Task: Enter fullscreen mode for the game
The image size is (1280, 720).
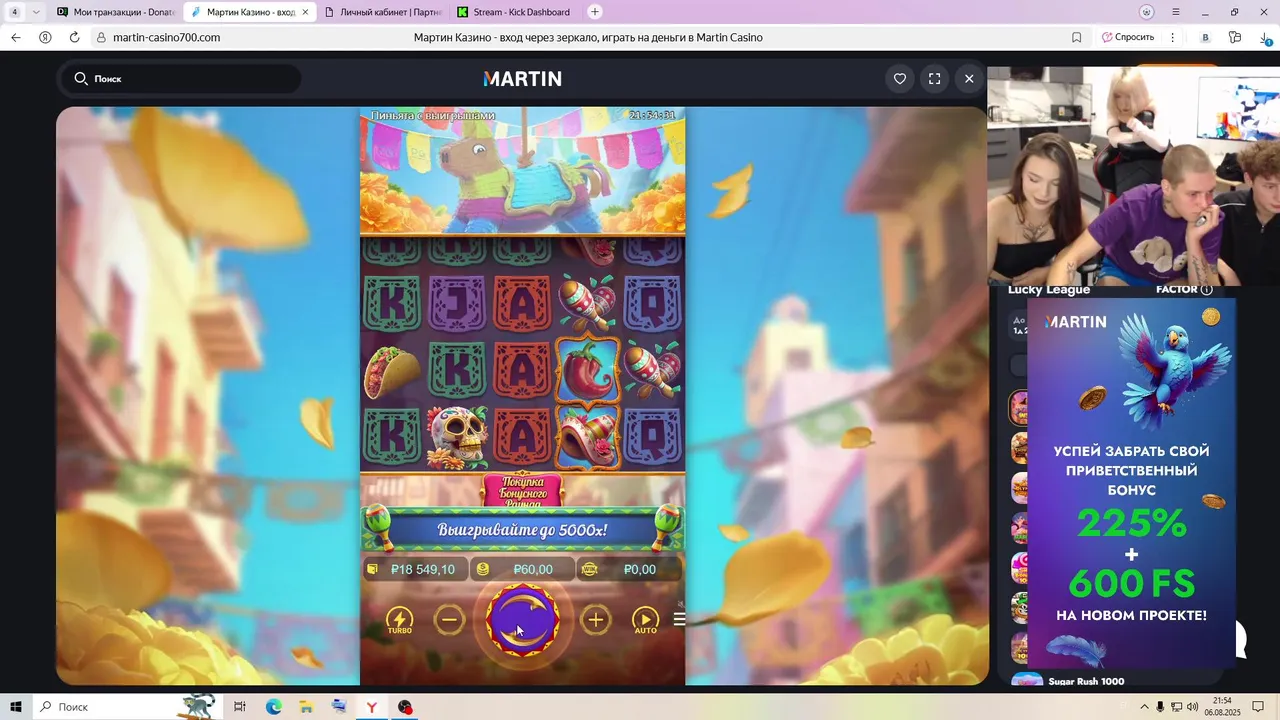Action: pos(935,78)
